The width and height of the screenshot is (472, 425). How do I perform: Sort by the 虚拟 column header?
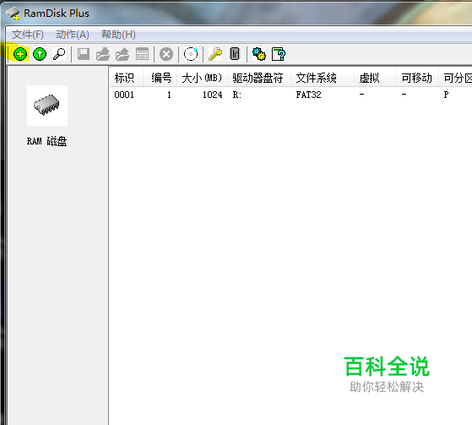pyautogui.click(x=375, y=78)
